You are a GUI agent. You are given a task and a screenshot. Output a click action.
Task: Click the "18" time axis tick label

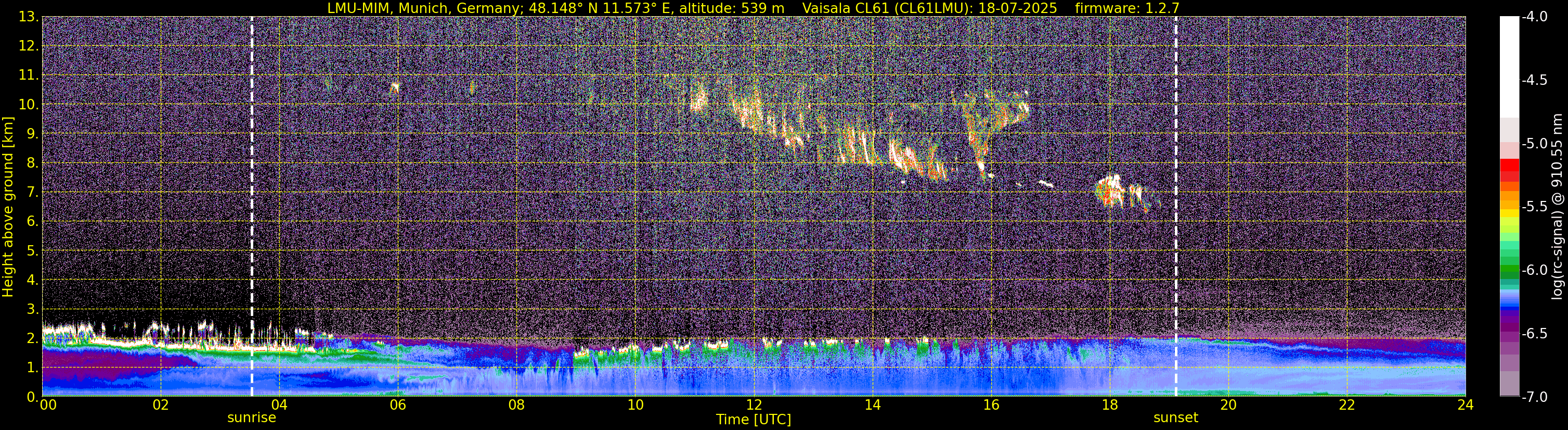point(1110,405)
